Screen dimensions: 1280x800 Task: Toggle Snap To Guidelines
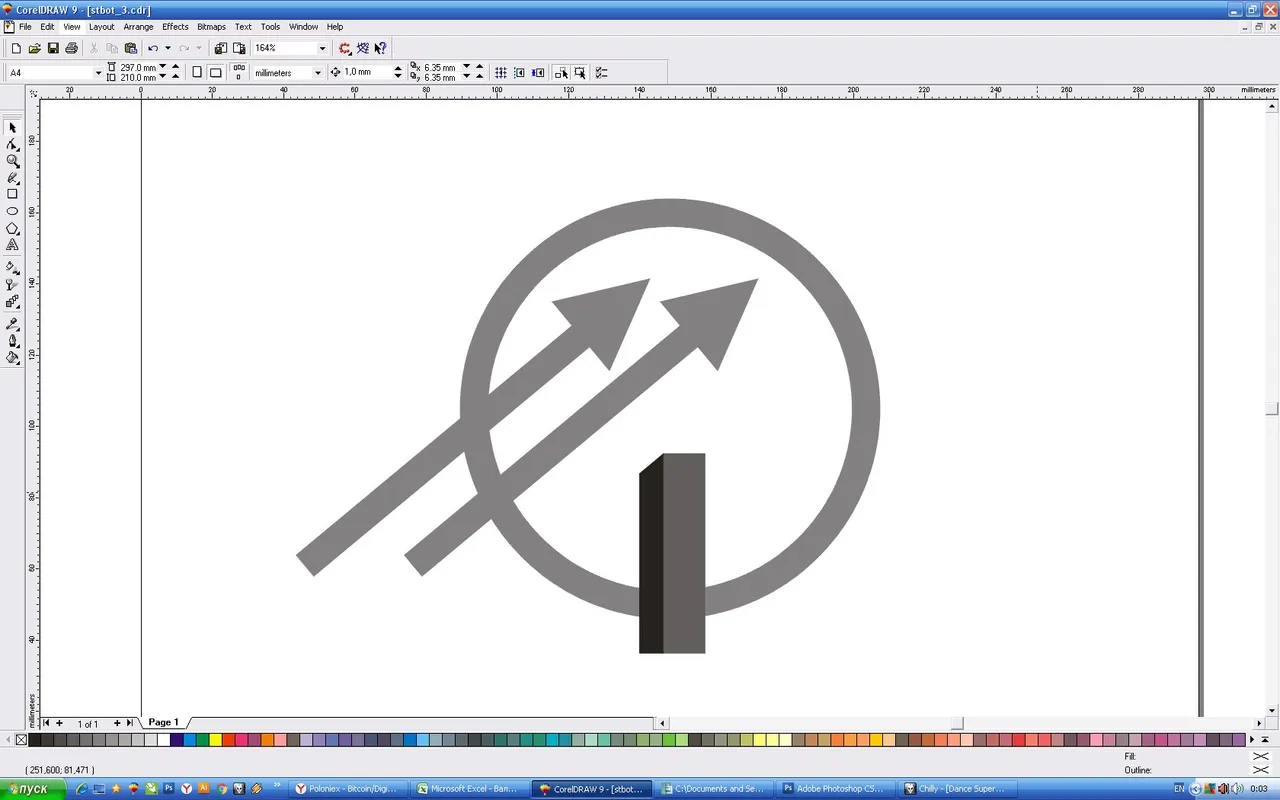[519, 73]
